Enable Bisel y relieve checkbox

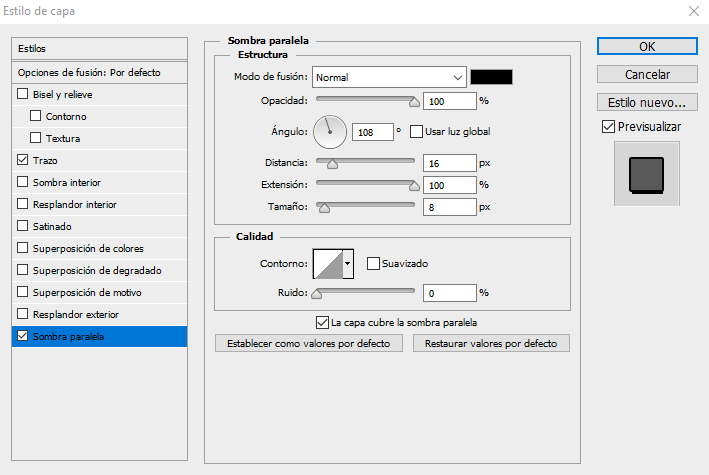click(x=22, y=94)
